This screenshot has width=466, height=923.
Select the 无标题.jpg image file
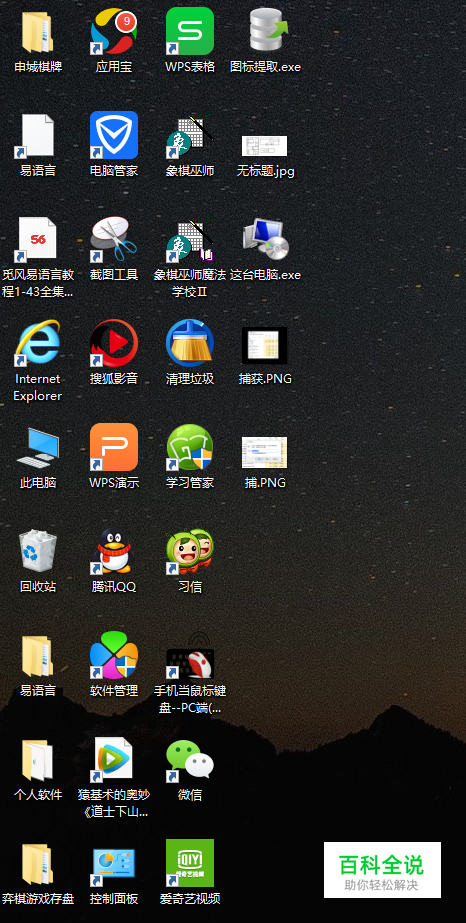[264, 146]
